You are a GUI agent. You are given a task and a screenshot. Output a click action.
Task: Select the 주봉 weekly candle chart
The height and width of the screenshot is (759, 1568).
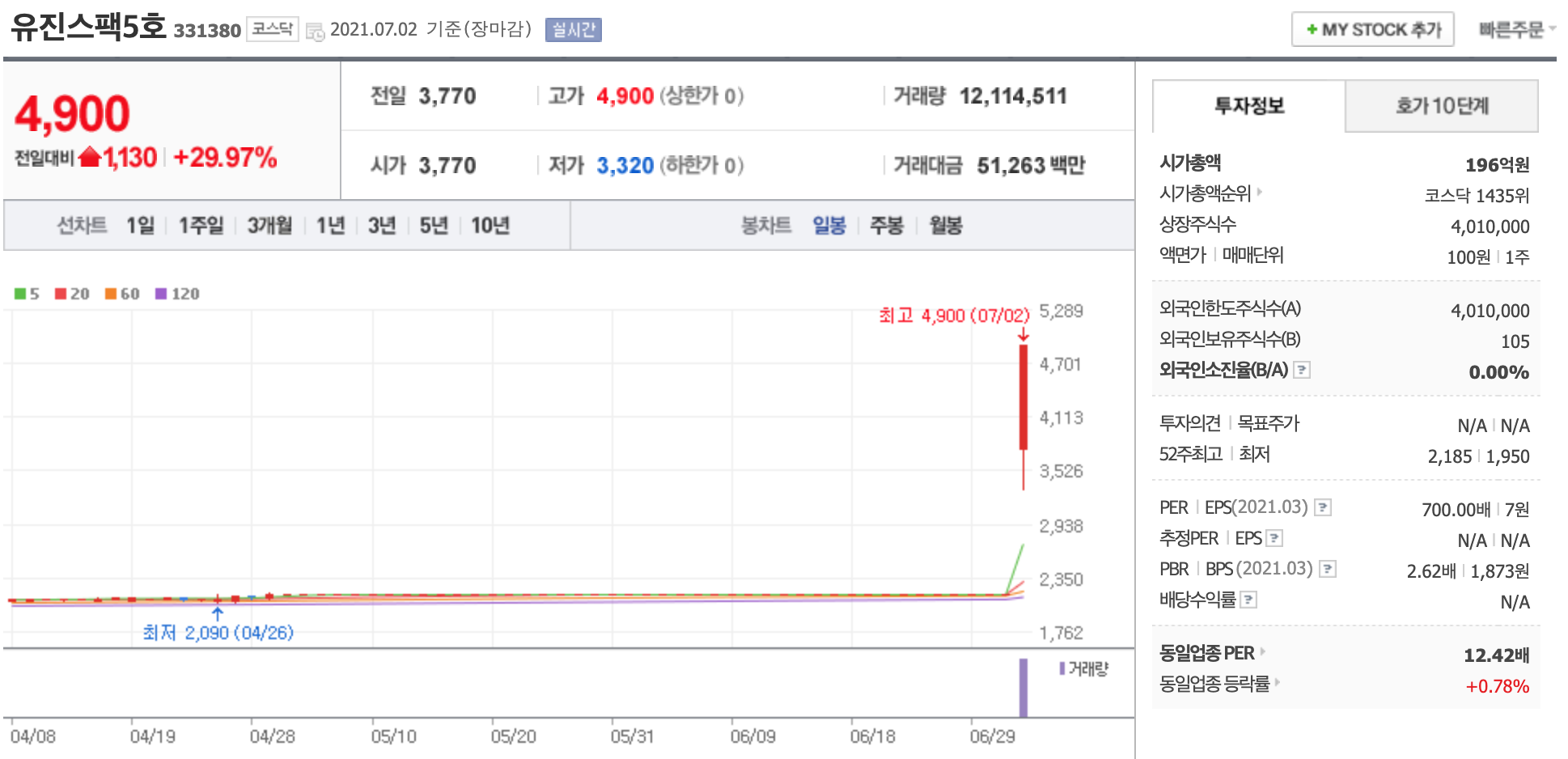coord(886,225)
